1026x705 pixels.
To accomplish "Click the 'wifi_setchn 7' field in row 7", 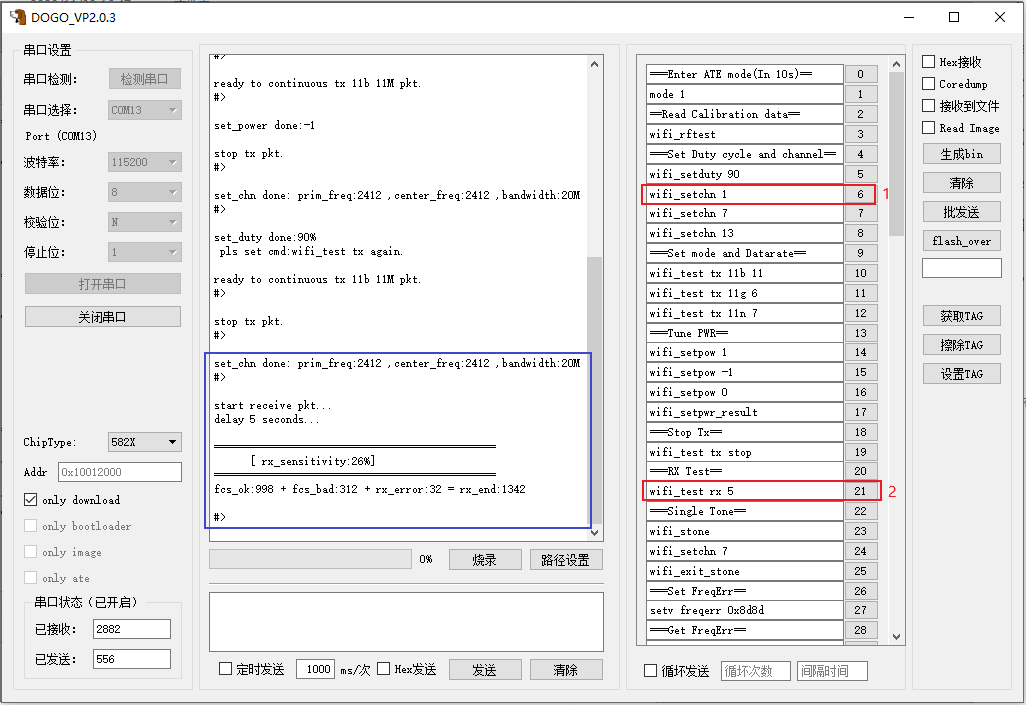I will [745, 213].
